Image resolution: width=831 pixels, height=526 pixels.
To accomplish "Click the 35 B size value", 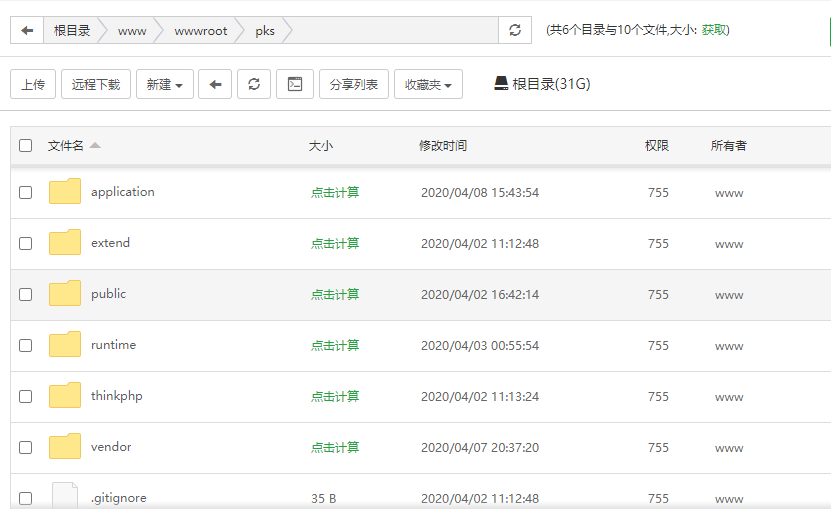I will 324,498.
